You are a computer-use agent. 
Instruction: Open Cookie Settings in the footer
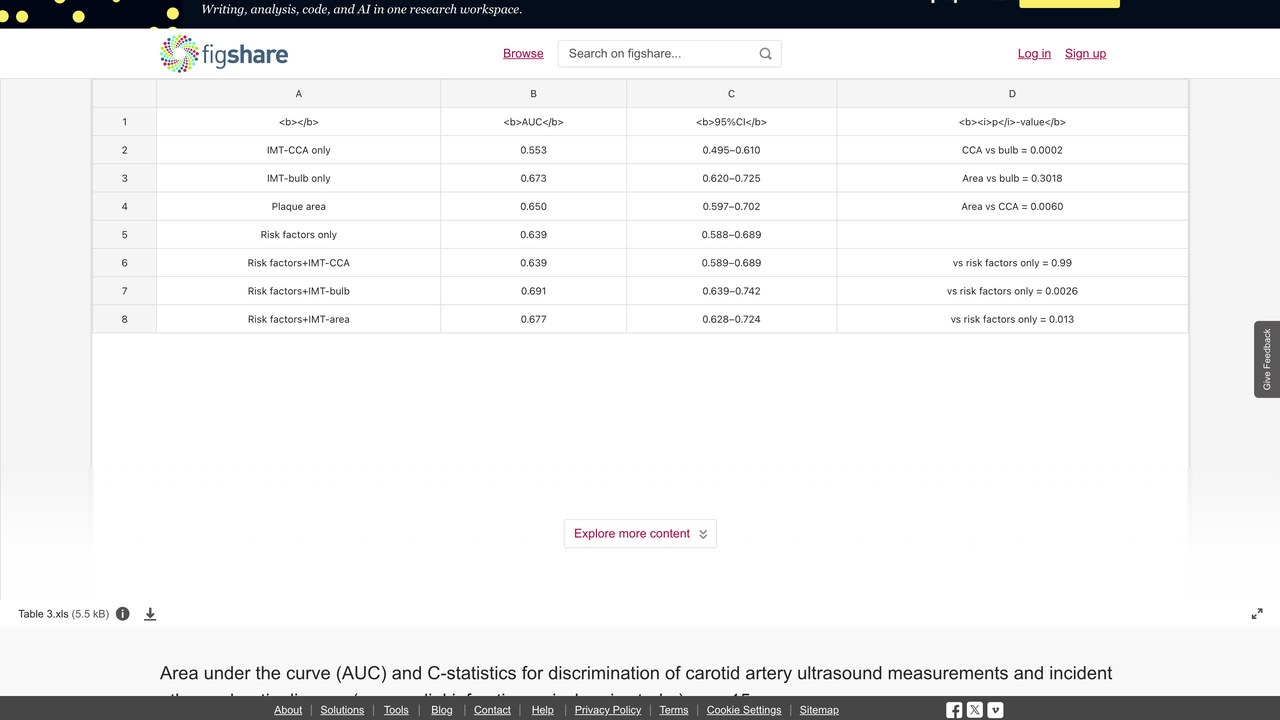pyautogui.click(x=744, y=710)
